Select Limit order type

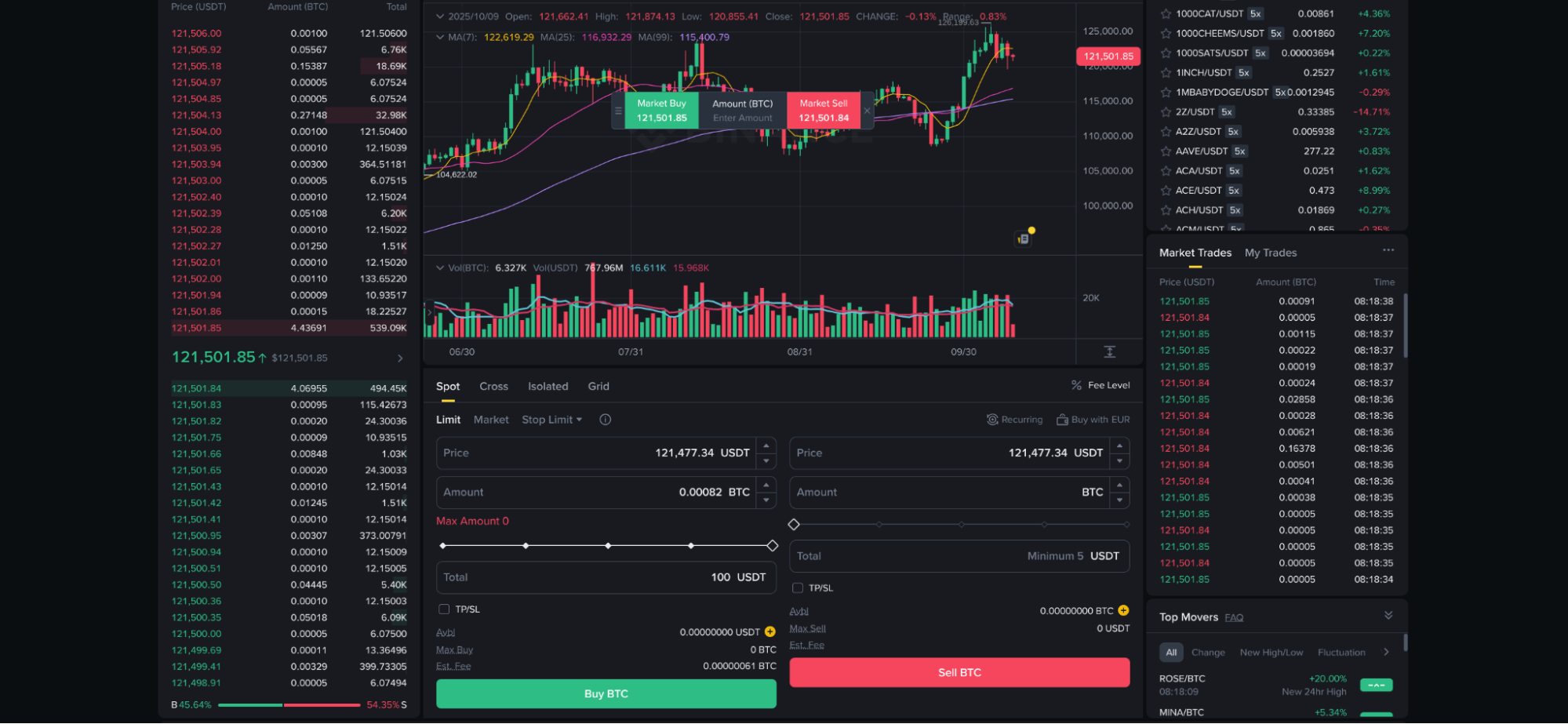[x=448, y=420]
